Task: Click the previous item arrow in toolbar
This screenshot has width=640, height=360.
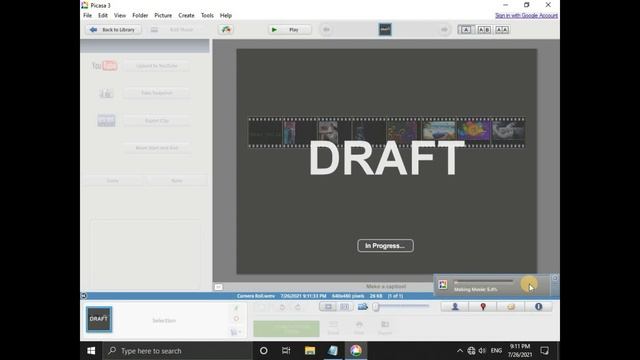Action: point(326,30)
